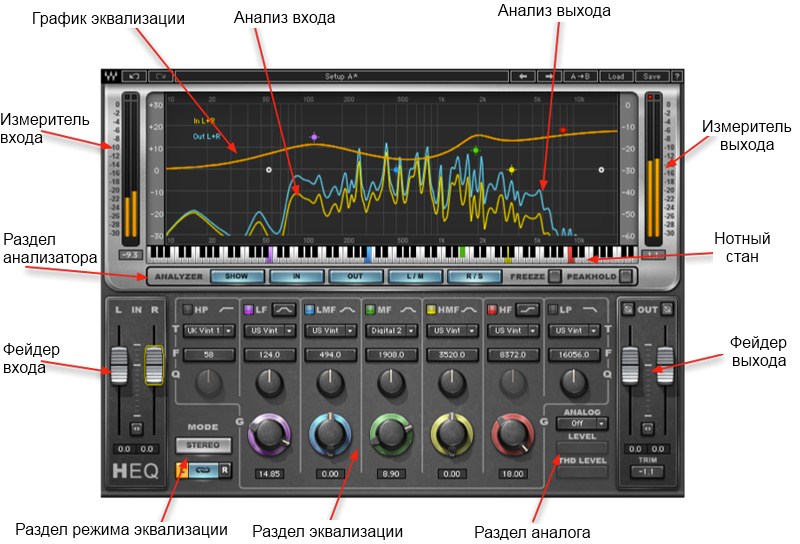Click the Save menu button
800x544 pixels.
point(651,76)
